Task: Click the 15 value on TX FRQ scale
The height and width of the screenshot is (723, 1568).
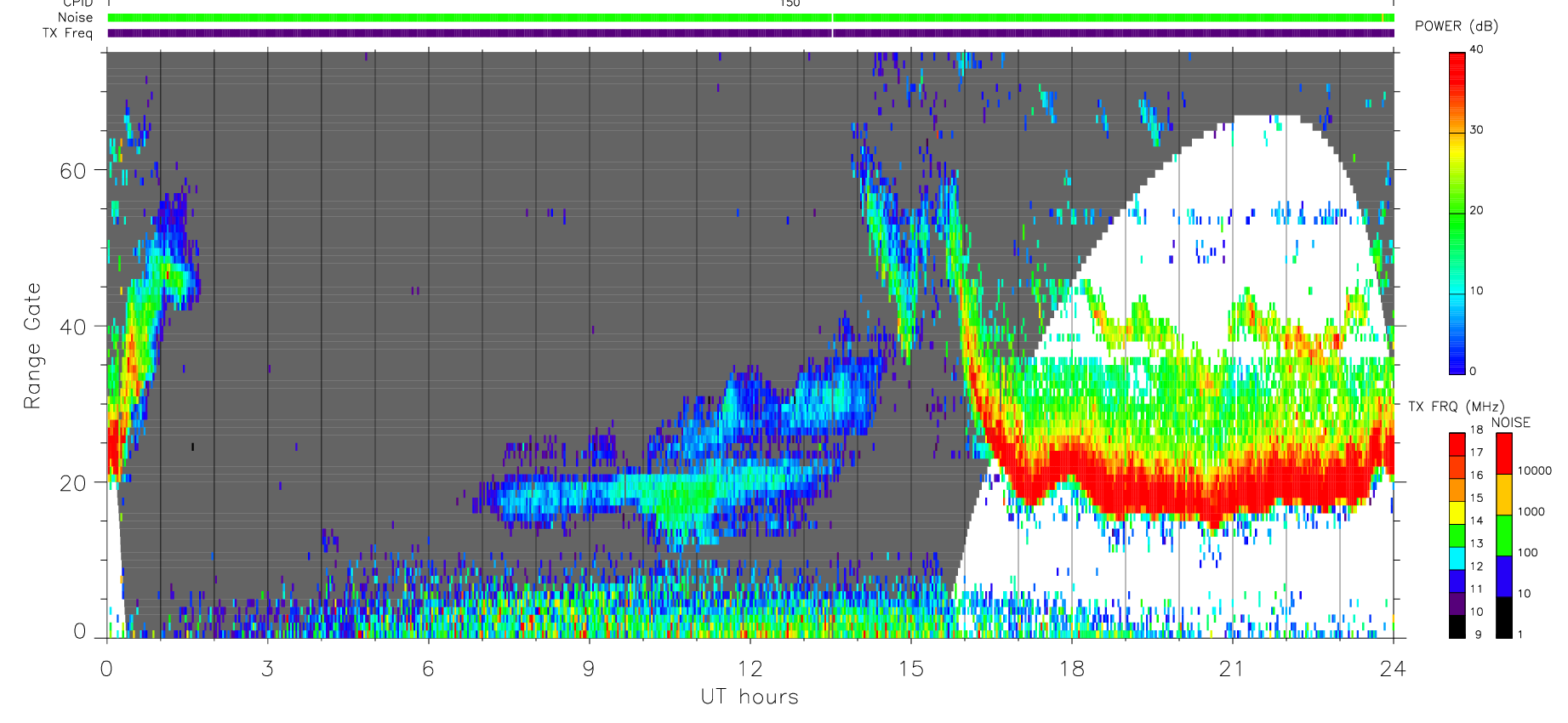Action: coord(1476,498)
